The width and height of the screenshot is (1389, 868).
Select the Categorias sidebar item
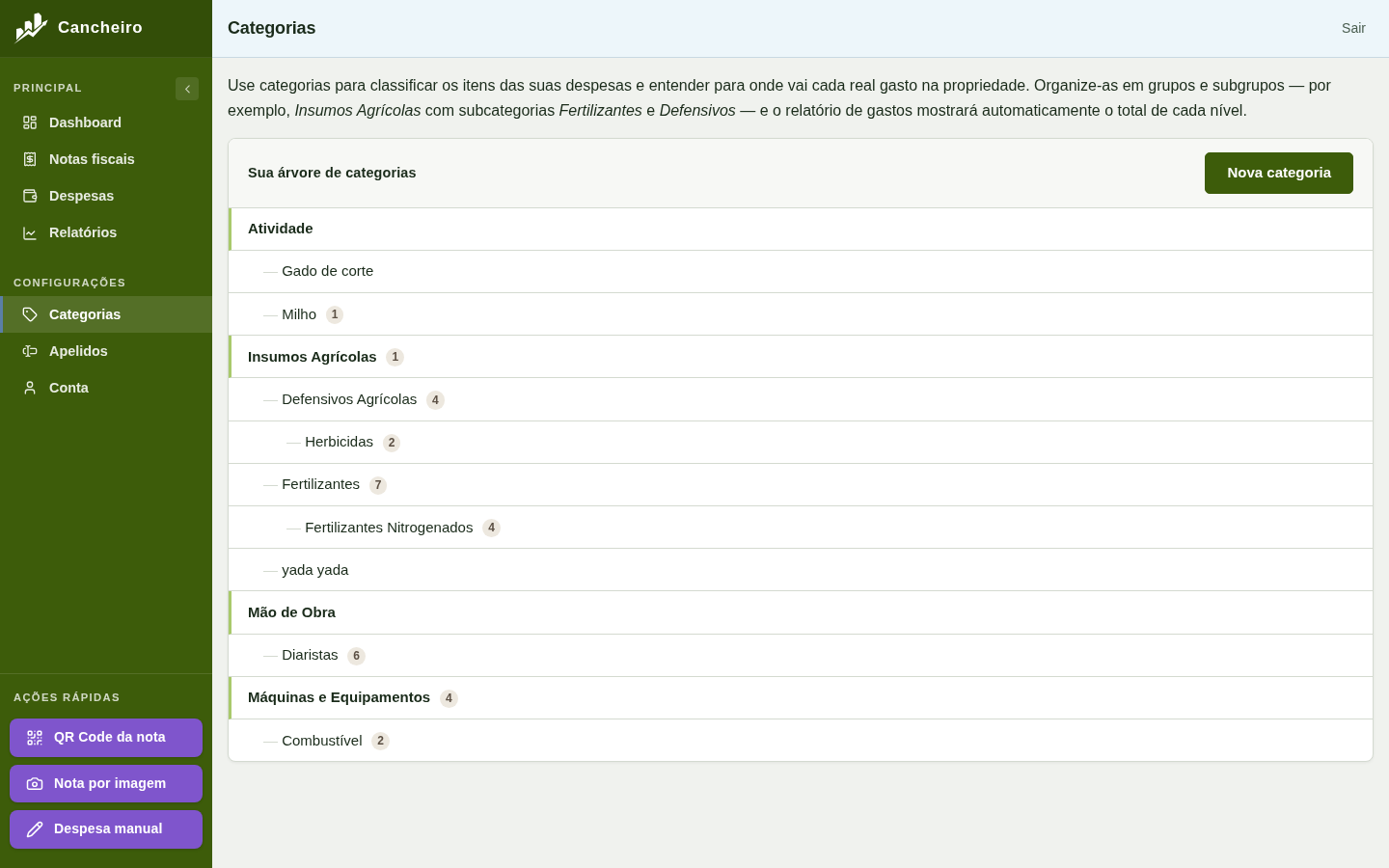(106, 314)
